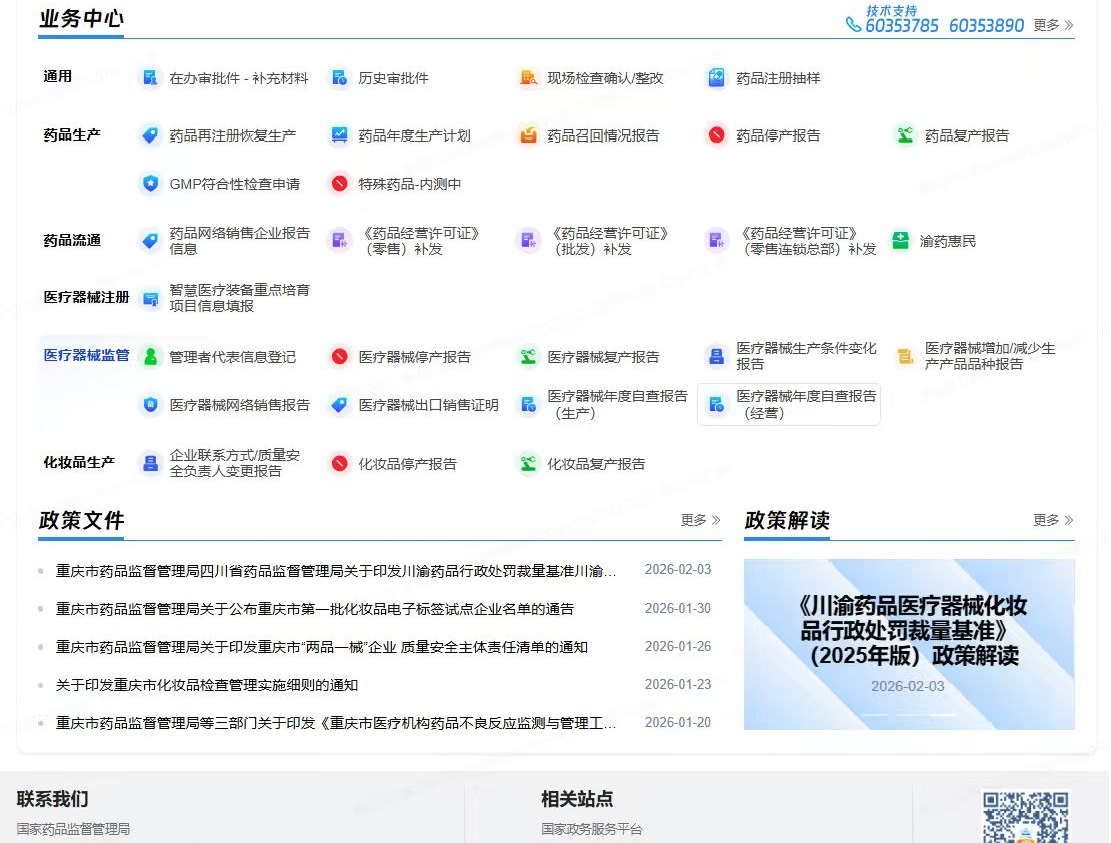Select the 药品生产 category
The height and width of the screenshot is (843, 1111).
(72, 135)
